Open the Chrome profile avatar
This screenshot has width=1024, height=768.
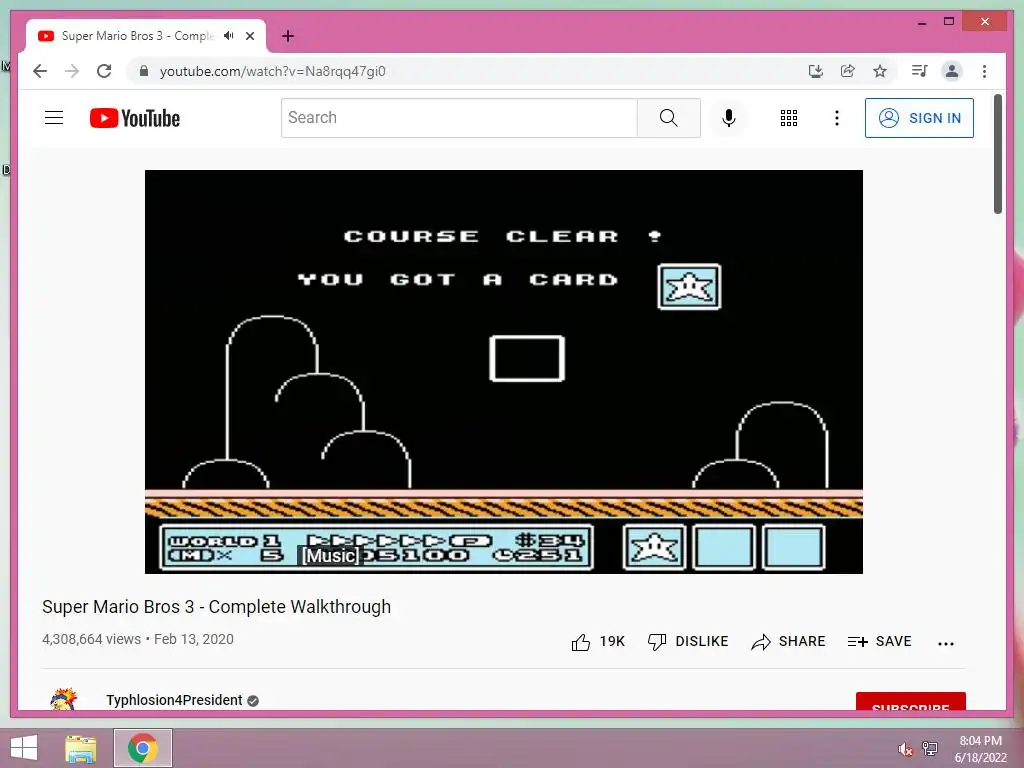952,71
